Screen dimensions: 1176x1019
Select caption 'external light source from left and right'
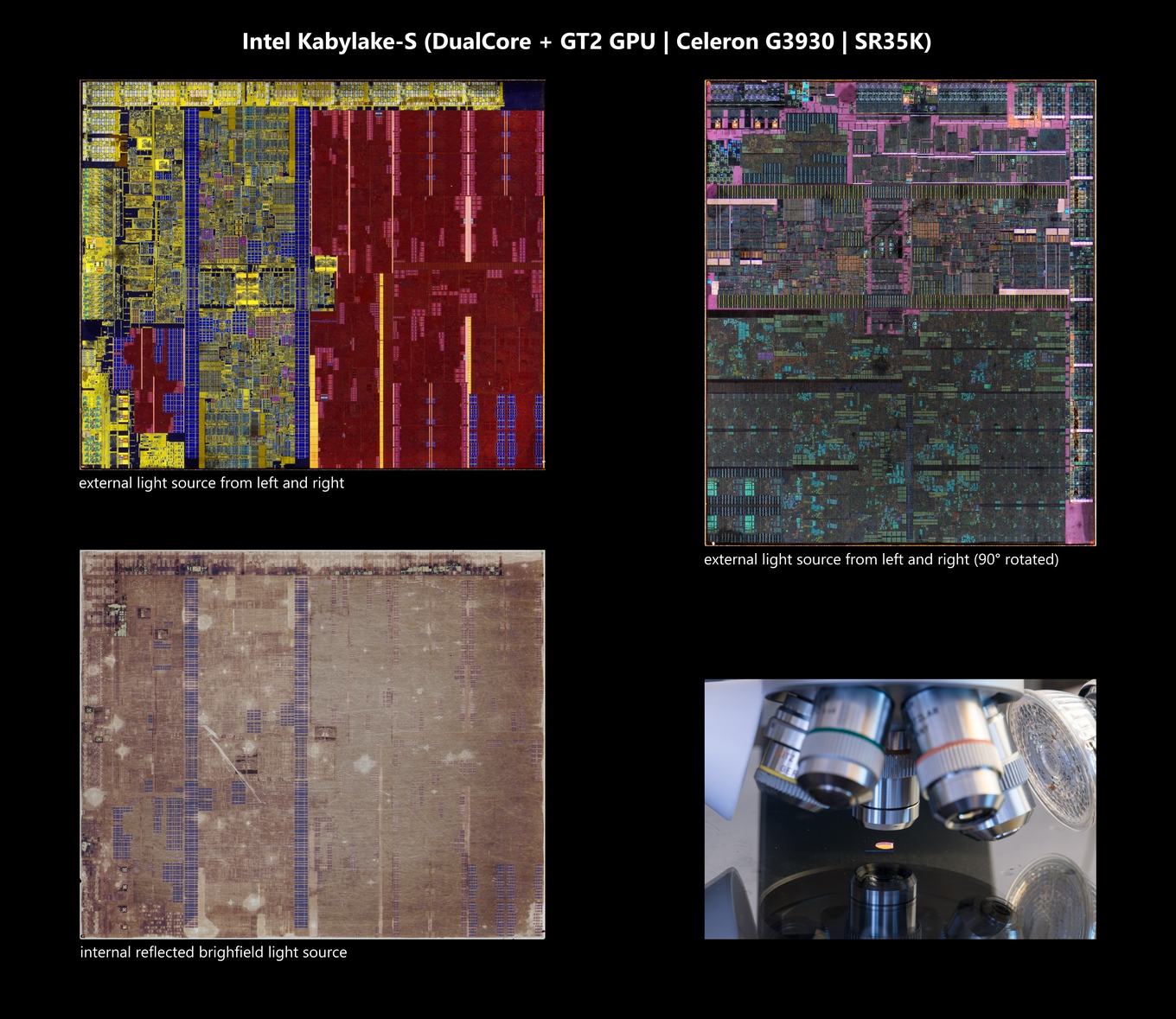tap(212, 483)
